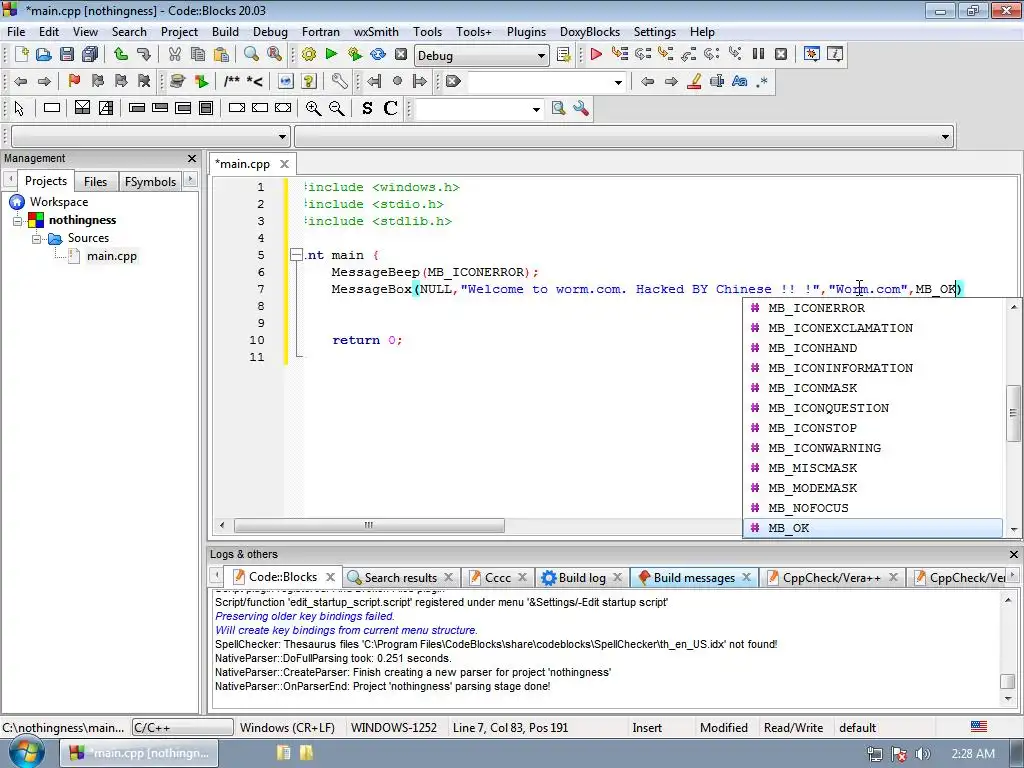The width and height of the screenshot is (1024, 768).
Task: Click the Cut scissors icon
Action: click(174, 54)
